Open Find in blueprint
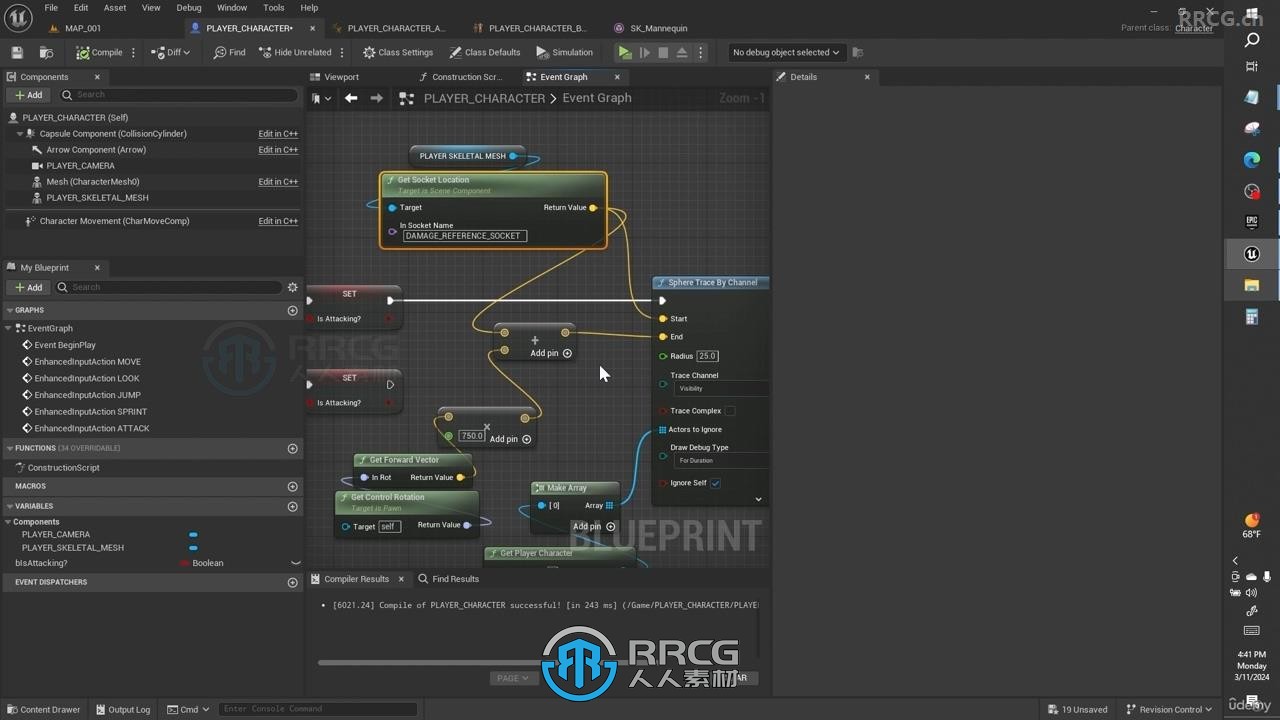The height and width of the screenshot is (720, 1280). 229,52
